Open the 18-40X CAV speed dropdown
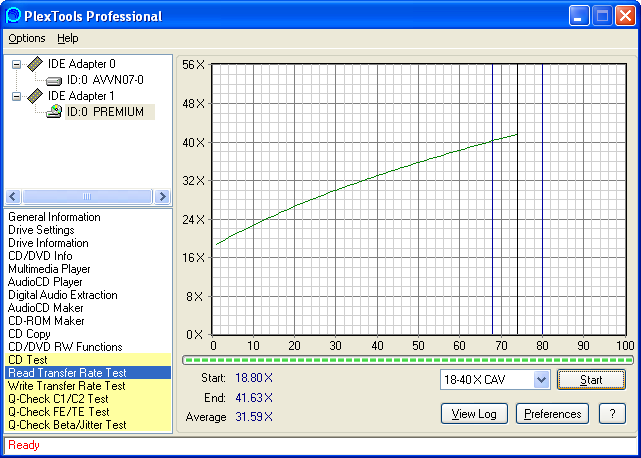Image resolution: width=641 pixels, height=458 pixels. [x=541, y=380]
